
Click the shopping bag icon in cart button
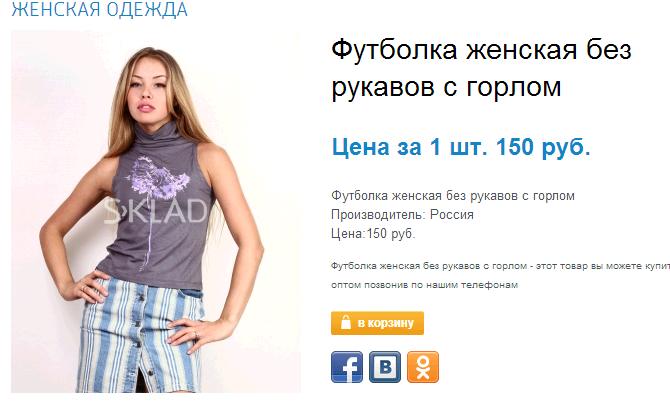point(346,322)
